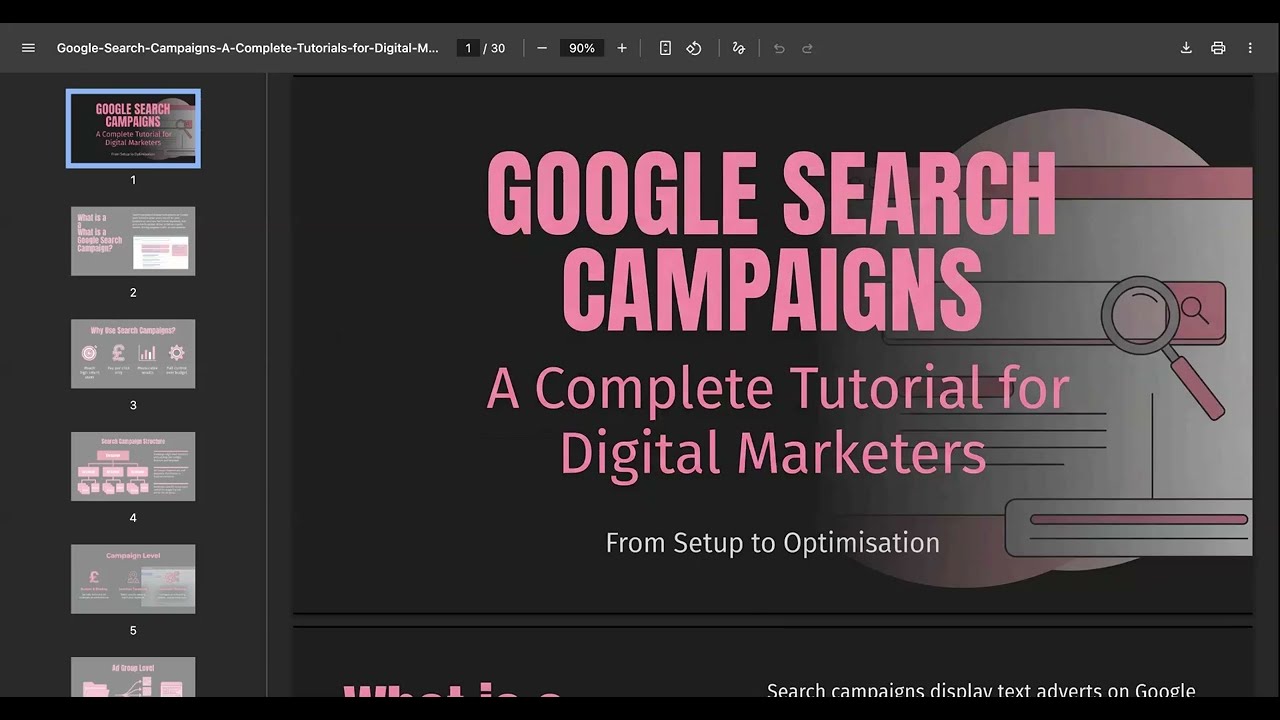Click the PDF file name title
Screen dimensions: 1280x720
click(x=247, y=48)
